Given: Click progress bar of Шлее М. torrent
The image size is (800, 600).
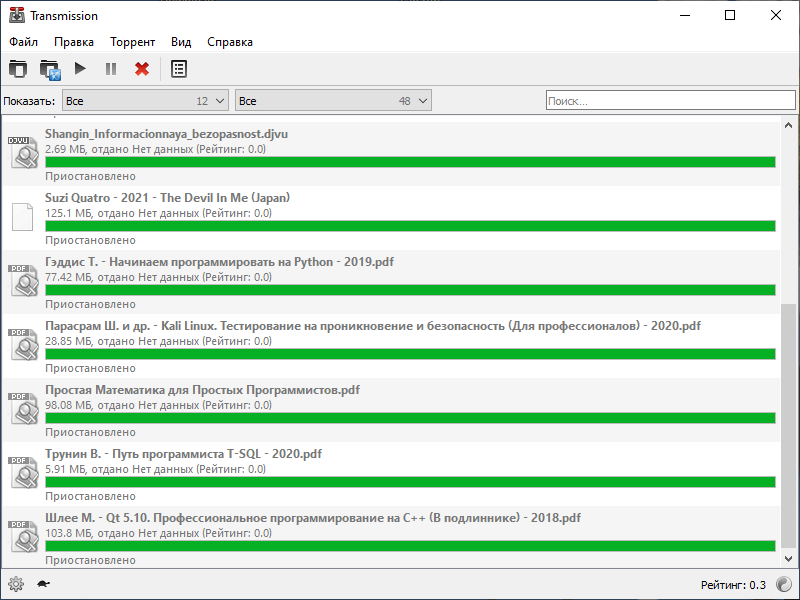Looking at the screenshot, I should [x=410, y=546].
